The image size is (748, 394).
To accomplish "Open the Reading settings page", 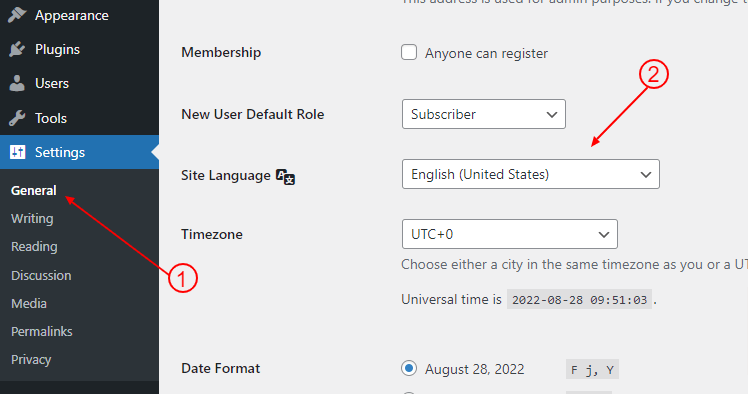I will coord(34,247).
